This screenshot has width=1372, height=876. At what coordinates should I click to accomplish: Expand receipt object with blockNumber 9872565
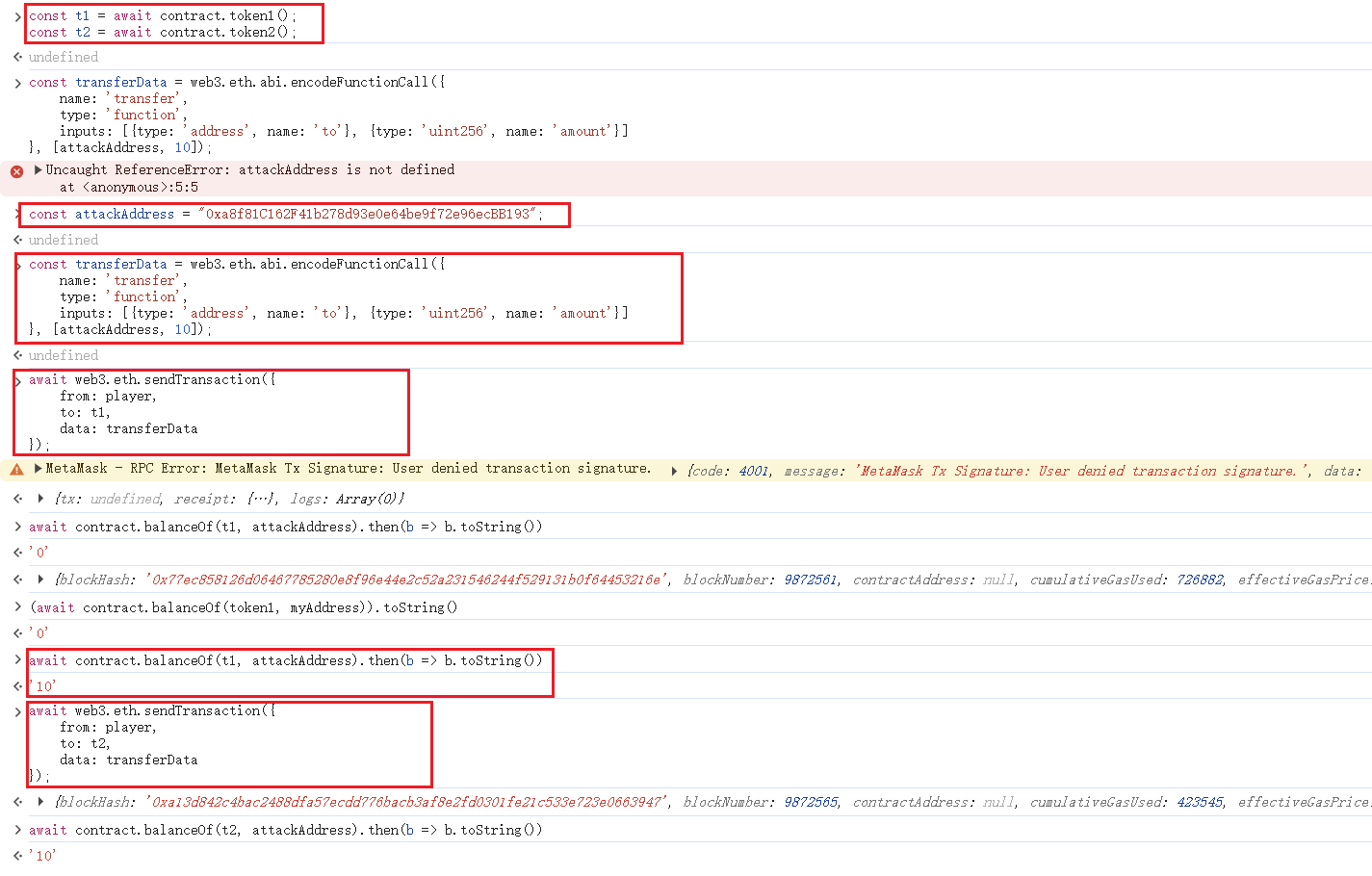(x=40, y=802)
